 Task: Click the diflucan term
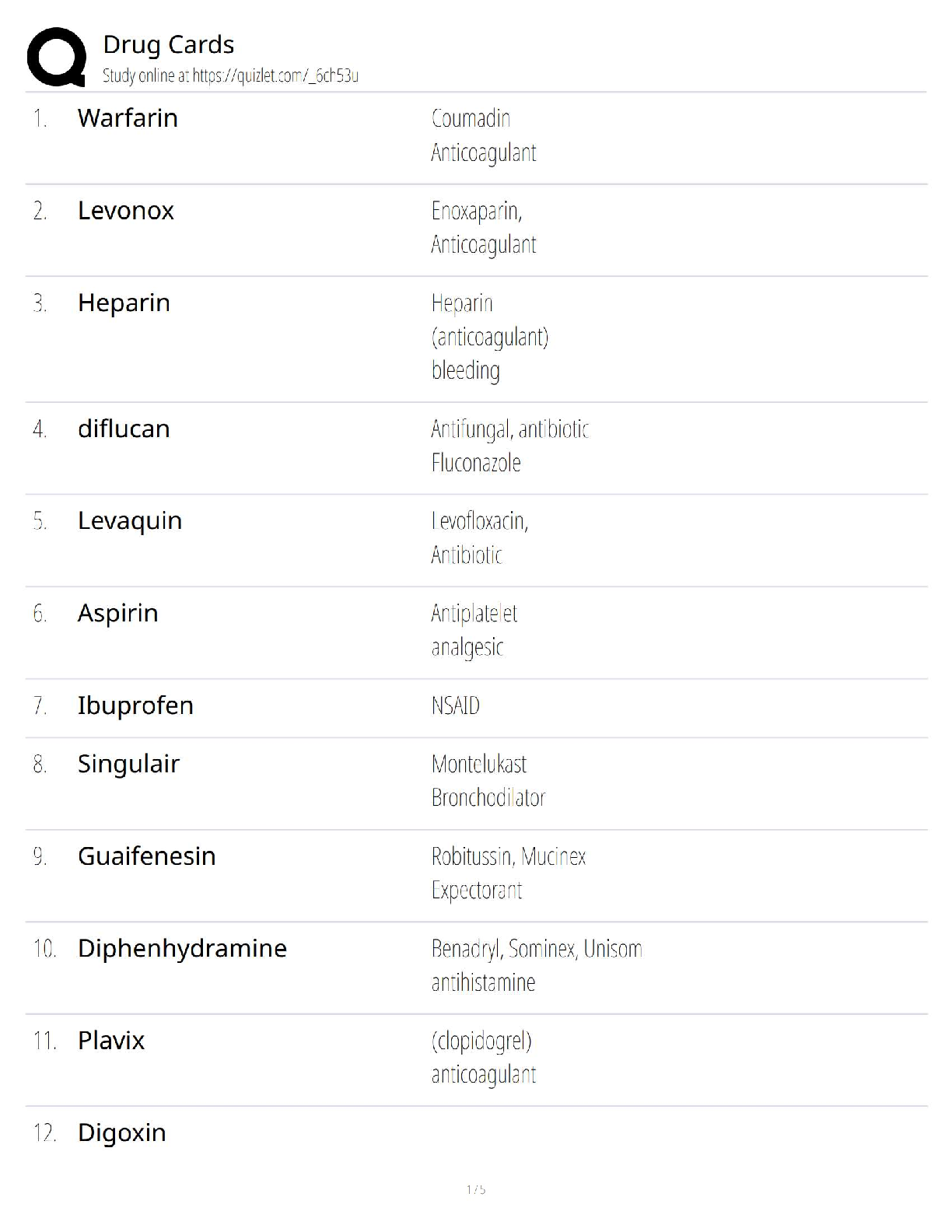coord(124,429)
